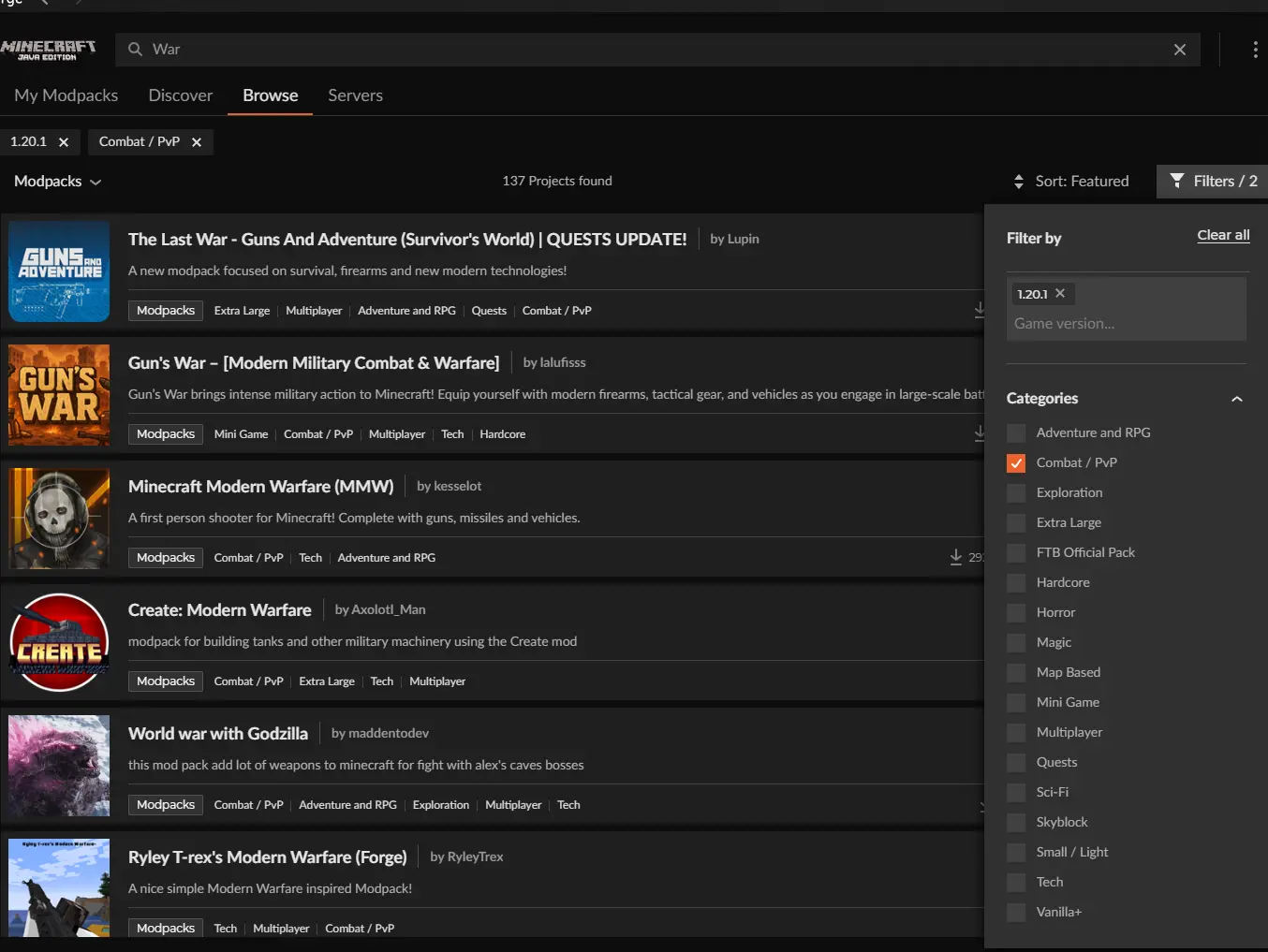Viewport: 1268px width, 952px height.
Task: Open Create: Modern Warfare title link
Action: tap(220, 610)
